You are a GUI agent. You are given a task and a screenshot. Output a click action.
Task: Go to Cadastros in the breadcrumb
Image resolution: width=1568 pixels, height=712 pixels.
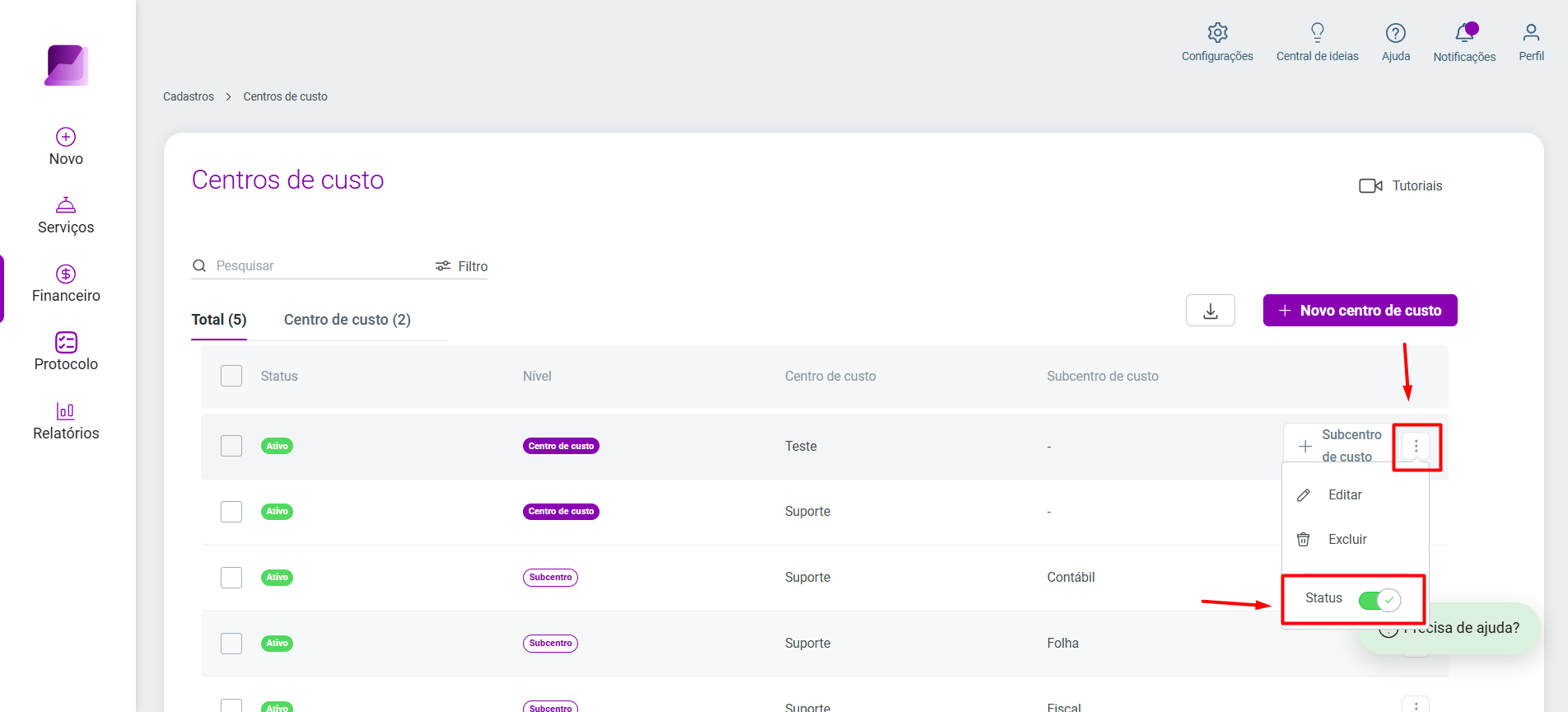tap(189, 96)
